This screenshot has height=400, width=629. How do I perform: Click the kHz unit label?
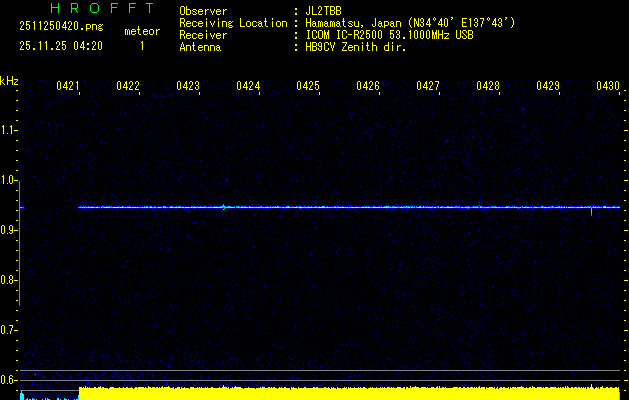pos(9,81)
